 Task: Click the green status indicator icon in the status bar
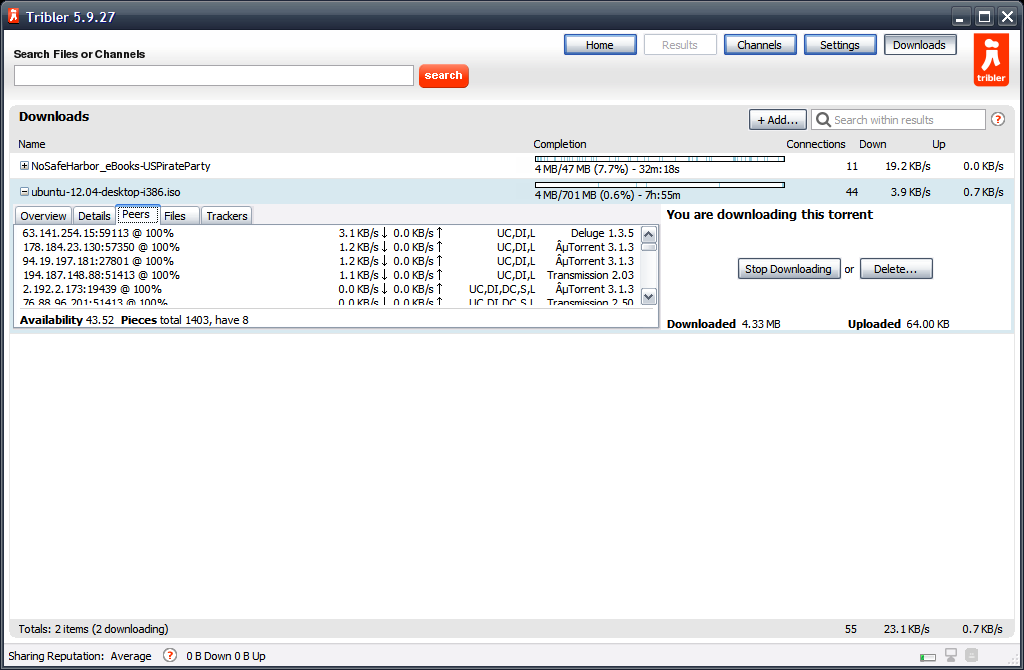click(x=927, y=657)
